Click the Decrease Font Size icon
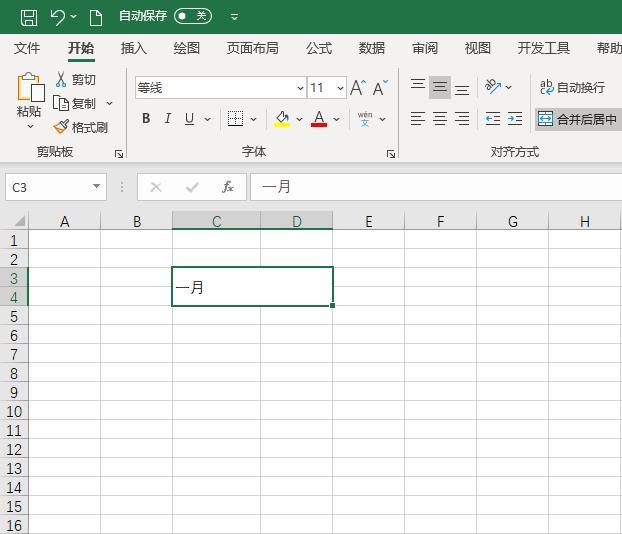Viewport: 622px width, 534px height. tap(380, 88)
